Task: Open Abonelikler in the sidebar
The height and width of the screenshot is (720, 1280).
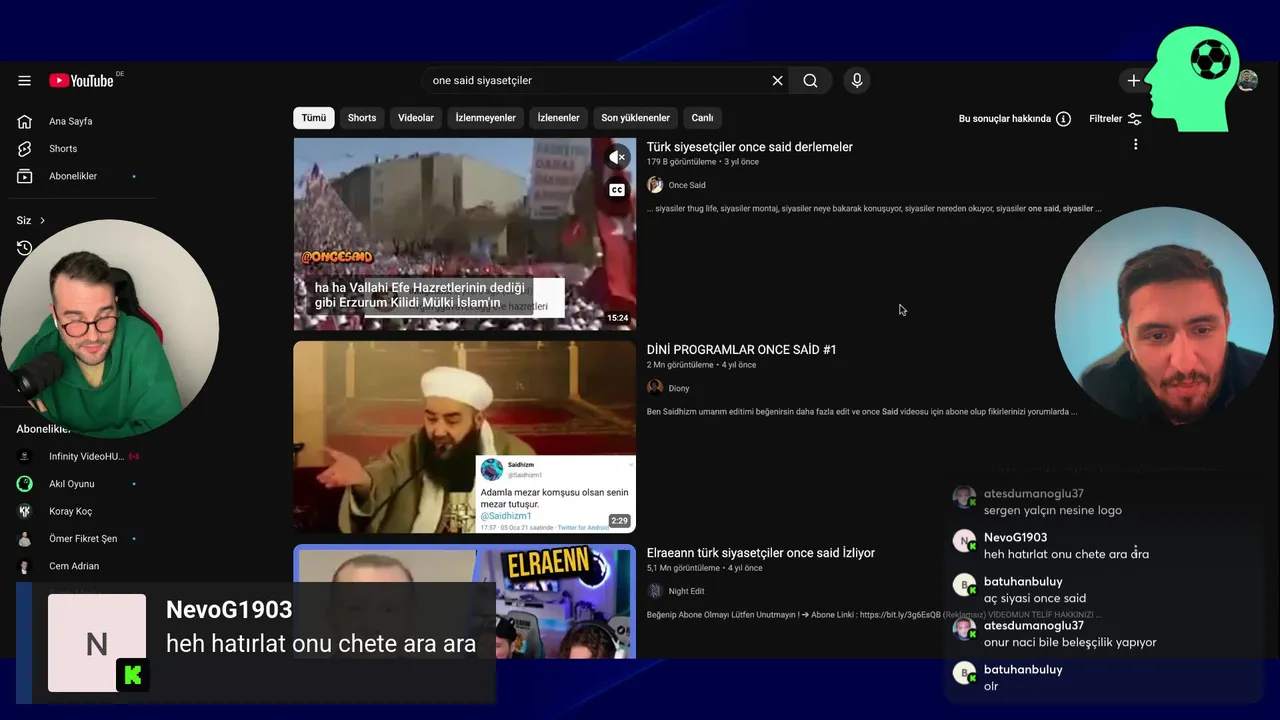Action: coord(72,176)
